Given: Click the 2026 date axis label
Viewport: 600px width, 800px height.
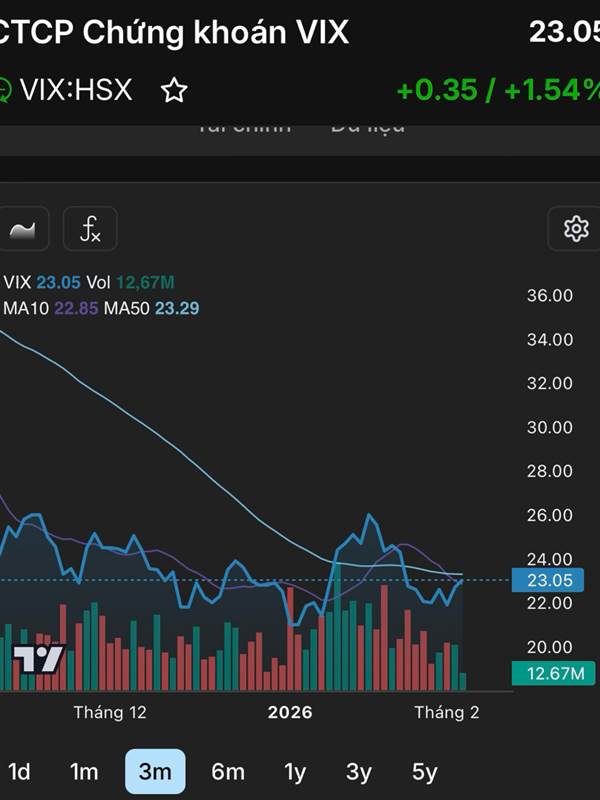Looking at the screenshot, I should click(x=290, y=712).
